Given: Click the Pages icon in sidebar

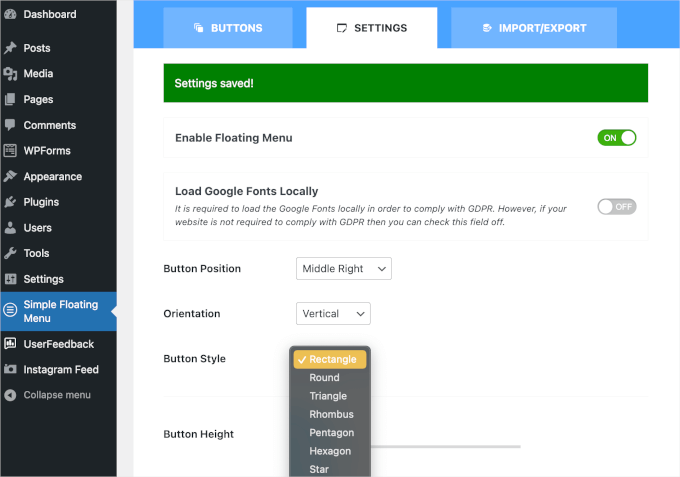Looking at the screenshot, I should (x=10, y=99).
